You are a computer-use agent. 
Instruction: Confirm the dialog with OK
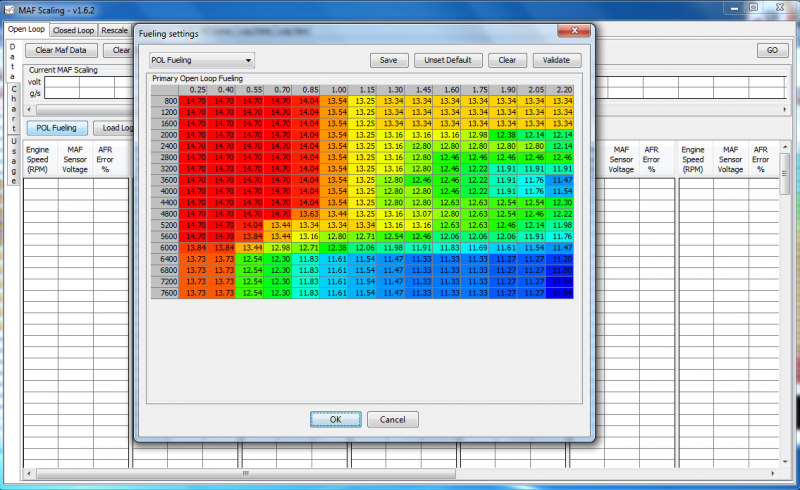(335, 420)
